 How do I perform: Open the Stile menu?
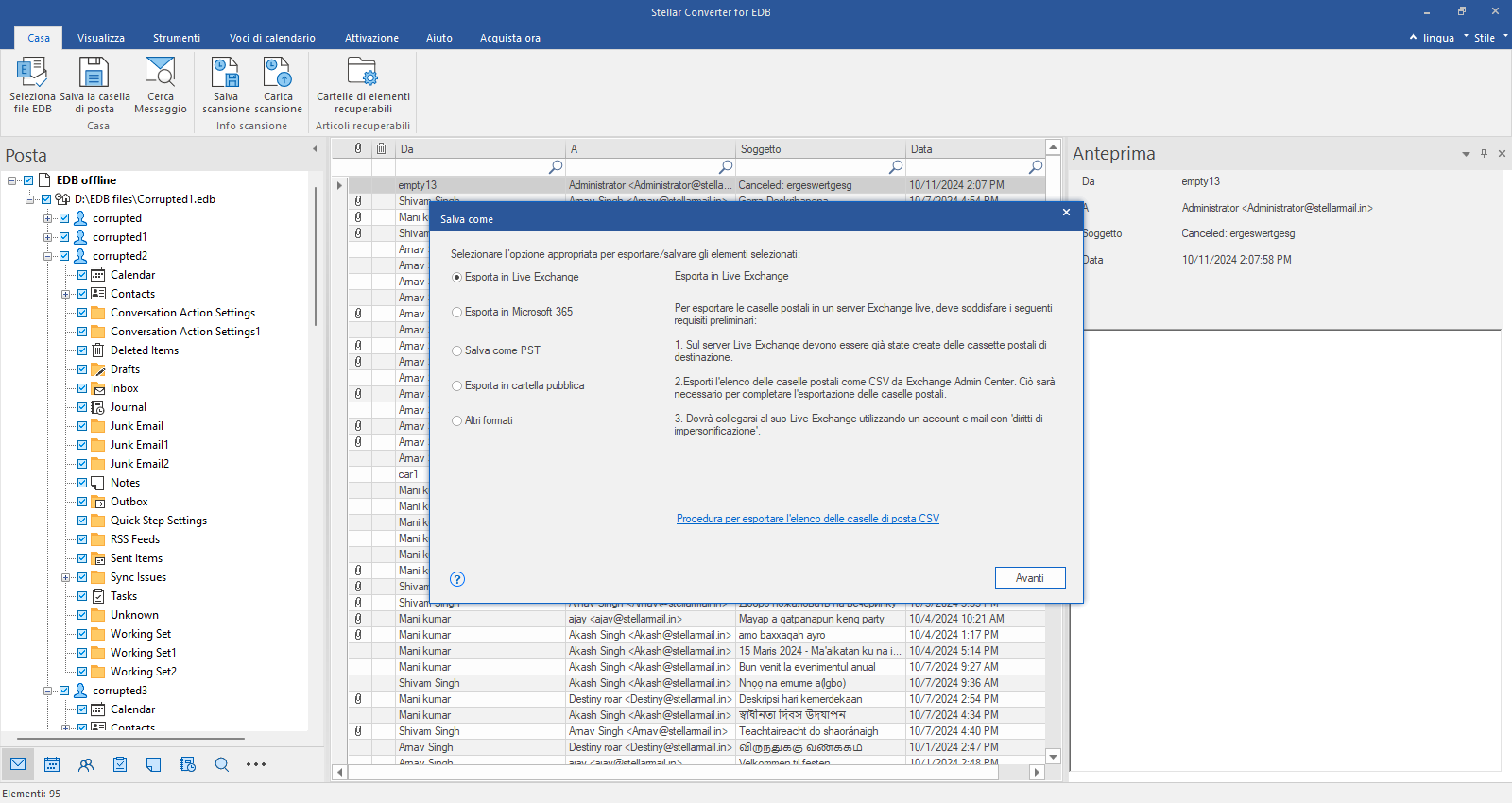(x=1485, y=38)
